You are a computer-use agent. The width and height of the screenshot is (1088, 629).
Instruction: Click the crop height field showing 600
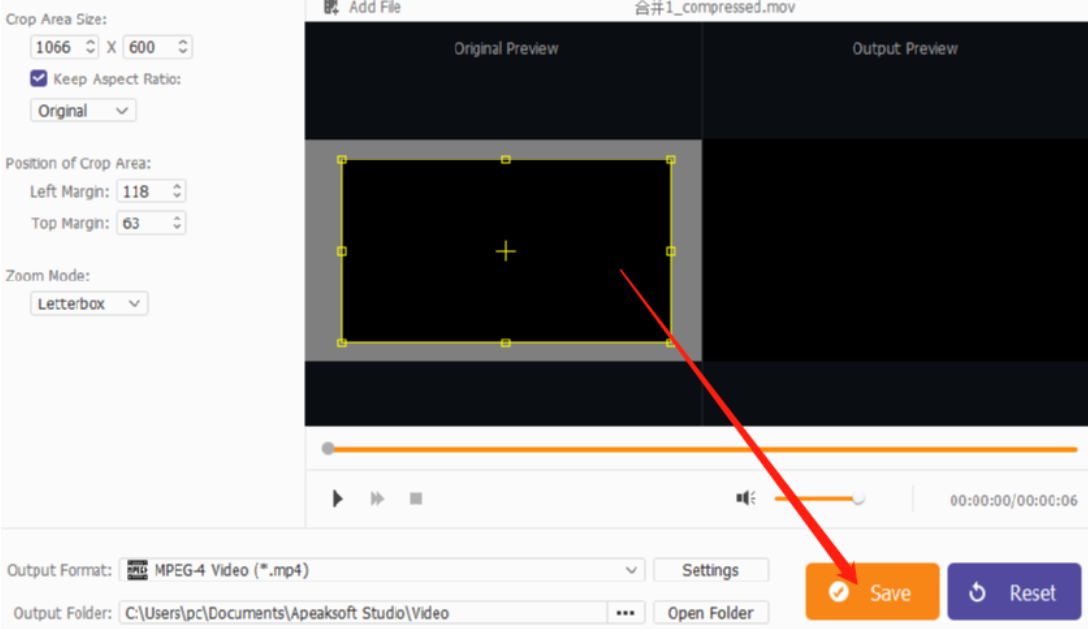(x=158, y=47)
